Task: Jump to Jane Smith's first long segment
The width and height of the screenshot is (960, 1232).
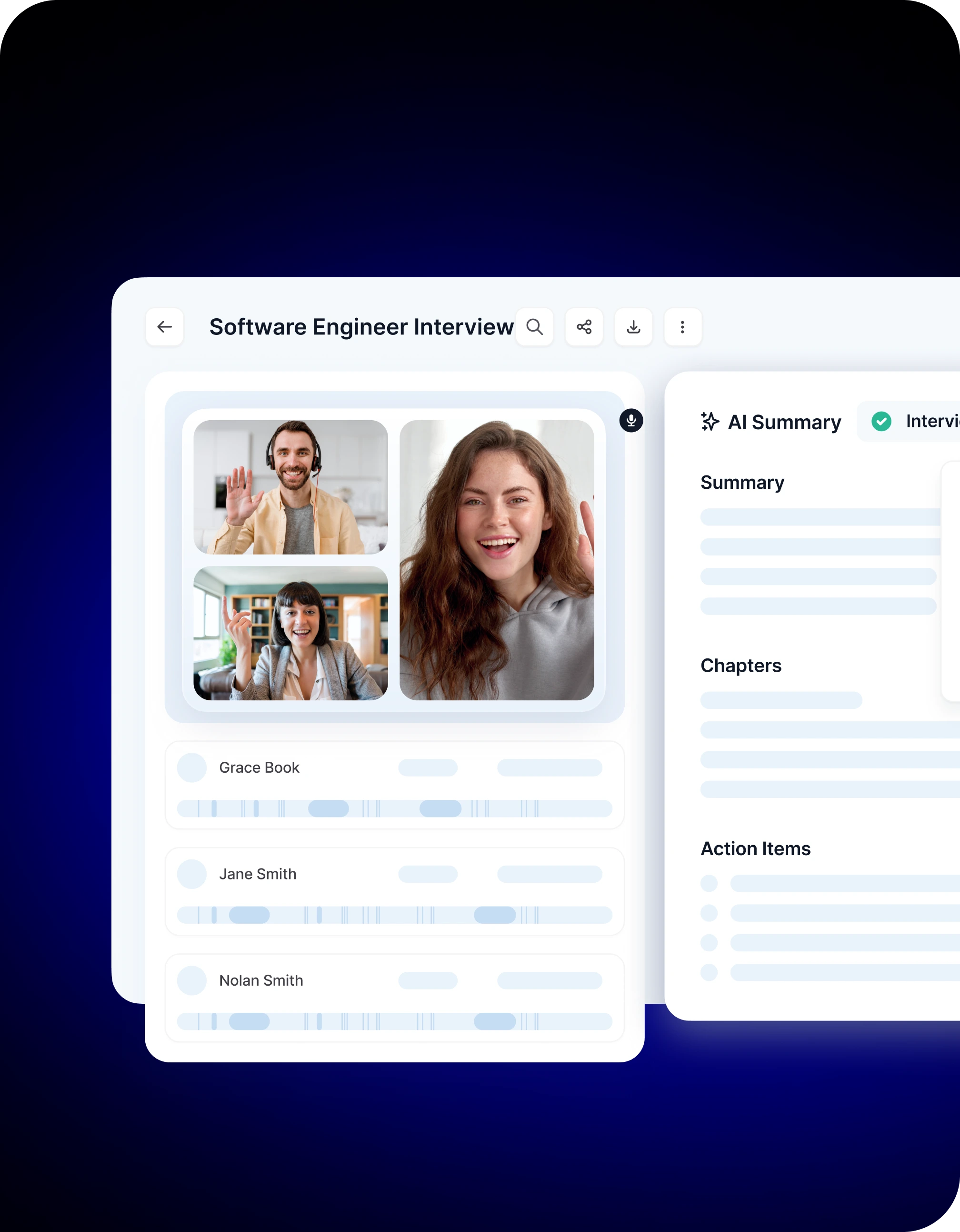Action: [249, 915]
